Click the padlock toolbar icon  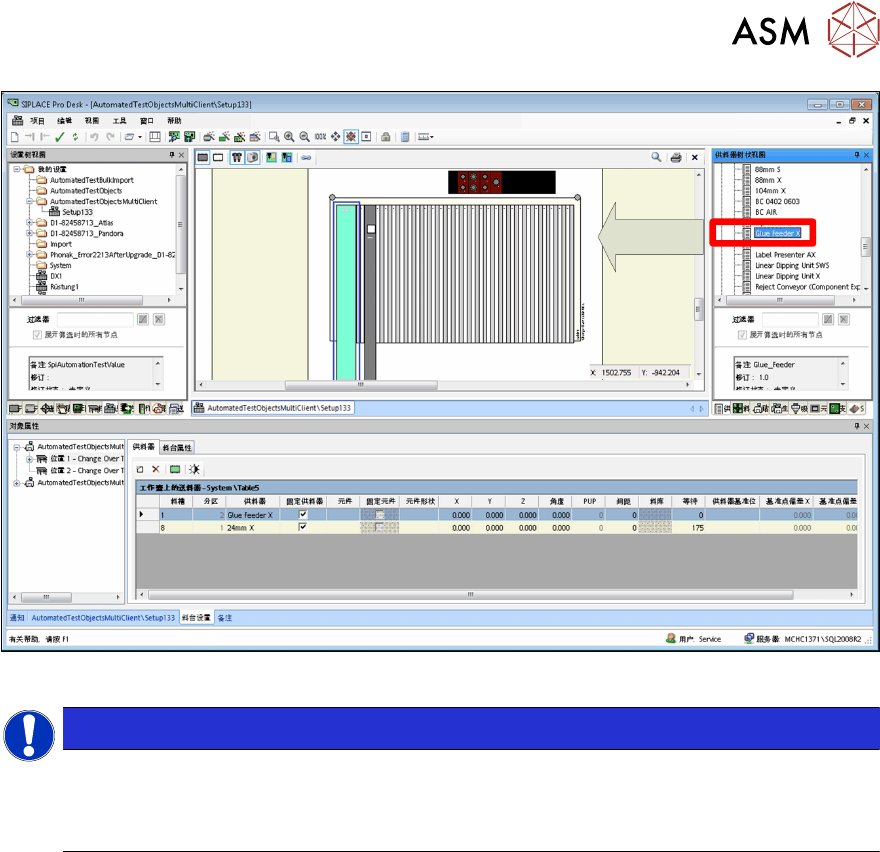pos(386,136)
